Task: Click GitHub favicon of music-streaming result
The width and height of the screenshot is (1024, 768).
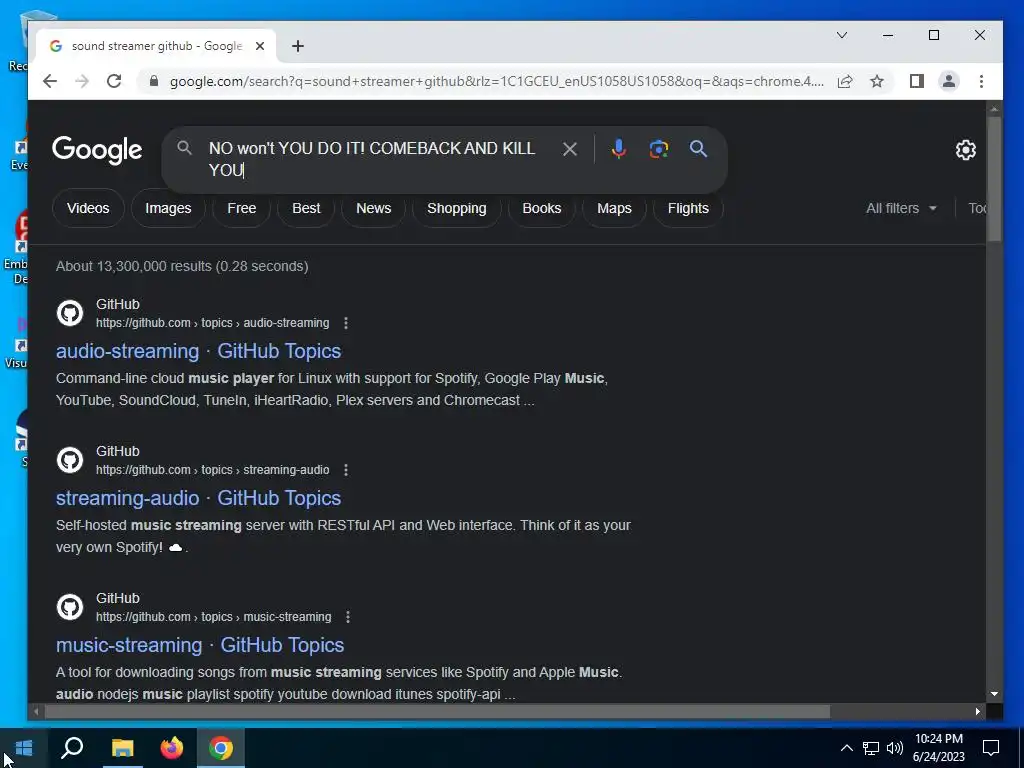Action: 70,607
